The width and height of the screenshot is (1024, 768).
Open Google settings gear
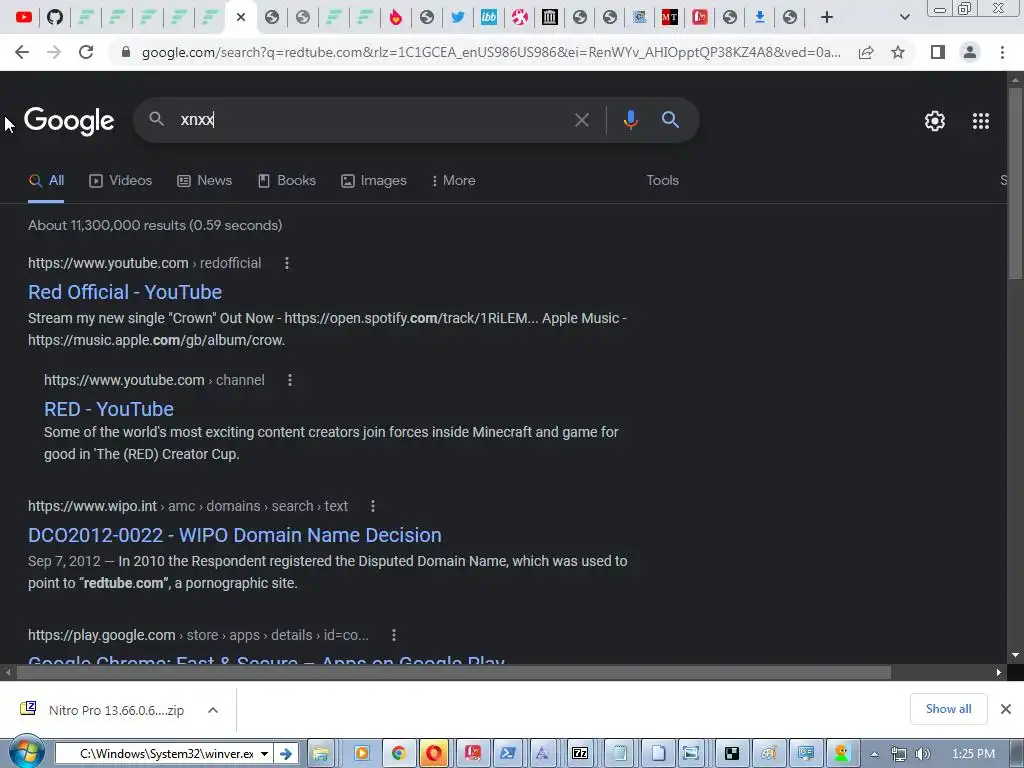[x=935, y=121]
